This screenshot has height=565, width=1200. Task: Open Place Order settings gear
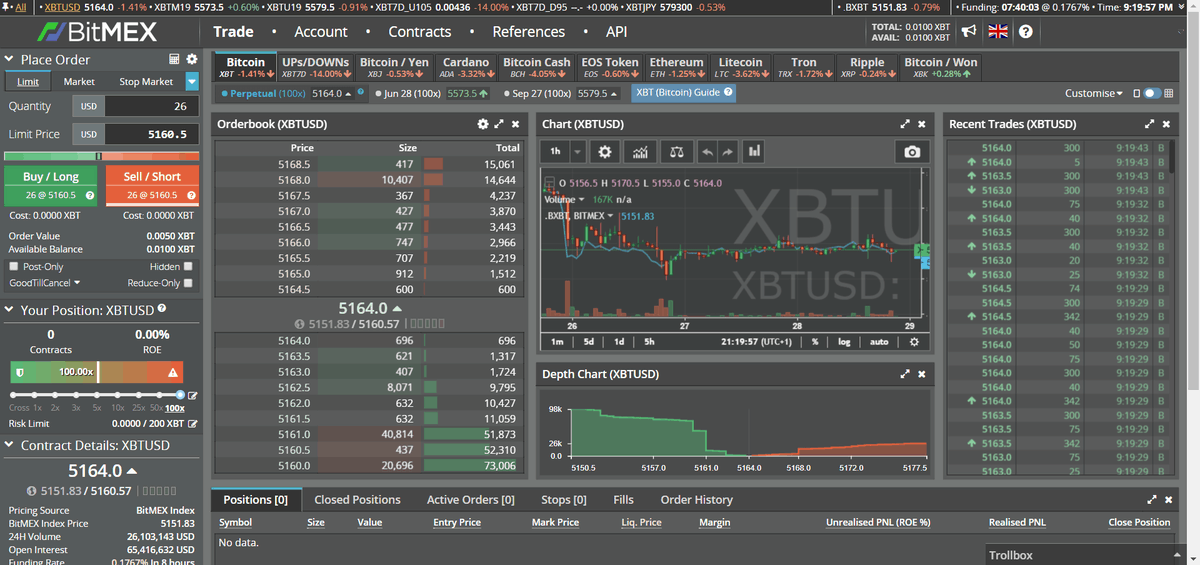(x=192, y=59)
